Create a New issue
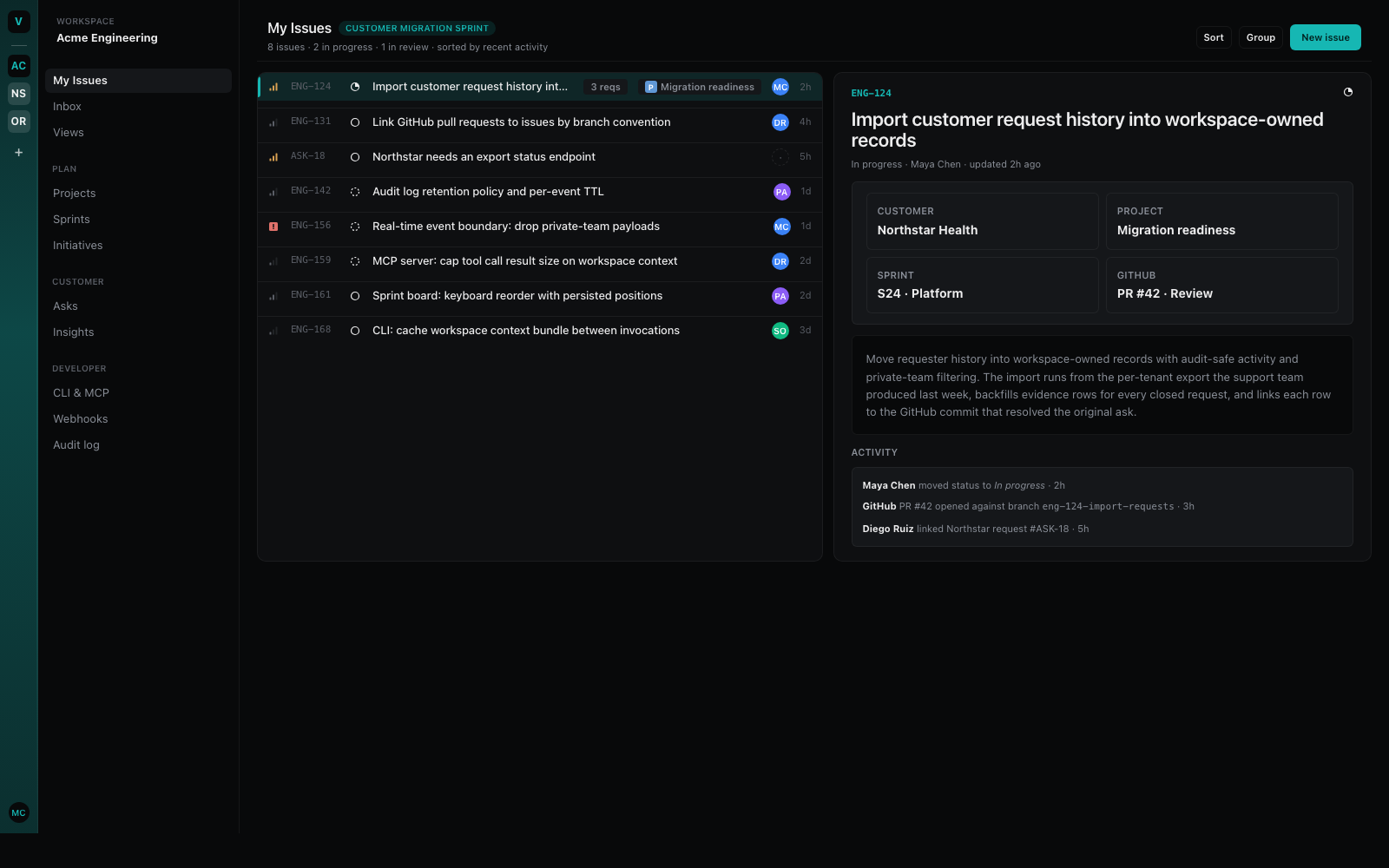 [x=1325, y=37]
